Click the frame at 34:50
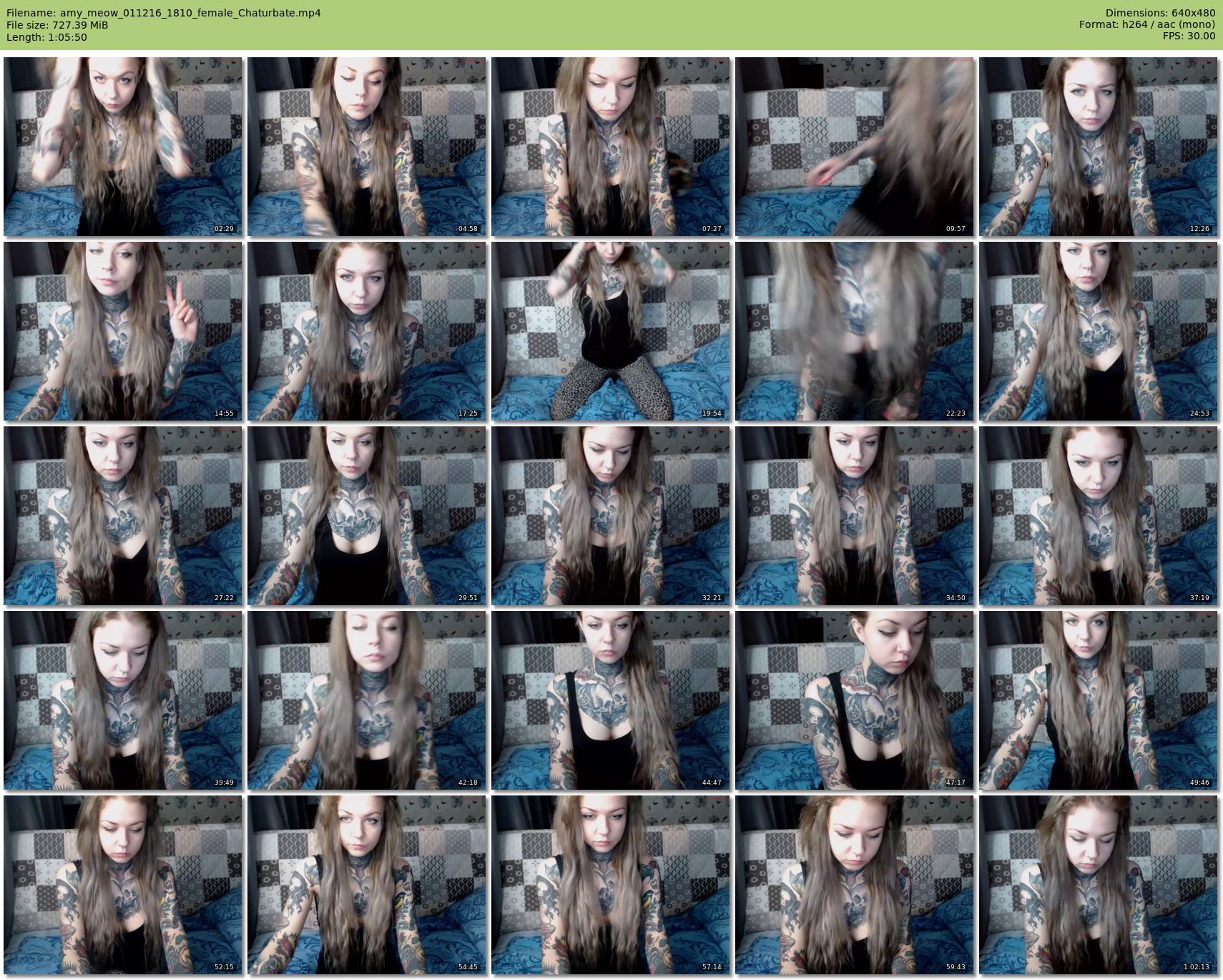The width and height of the screenshot is (1223, 980). [855, 516]
